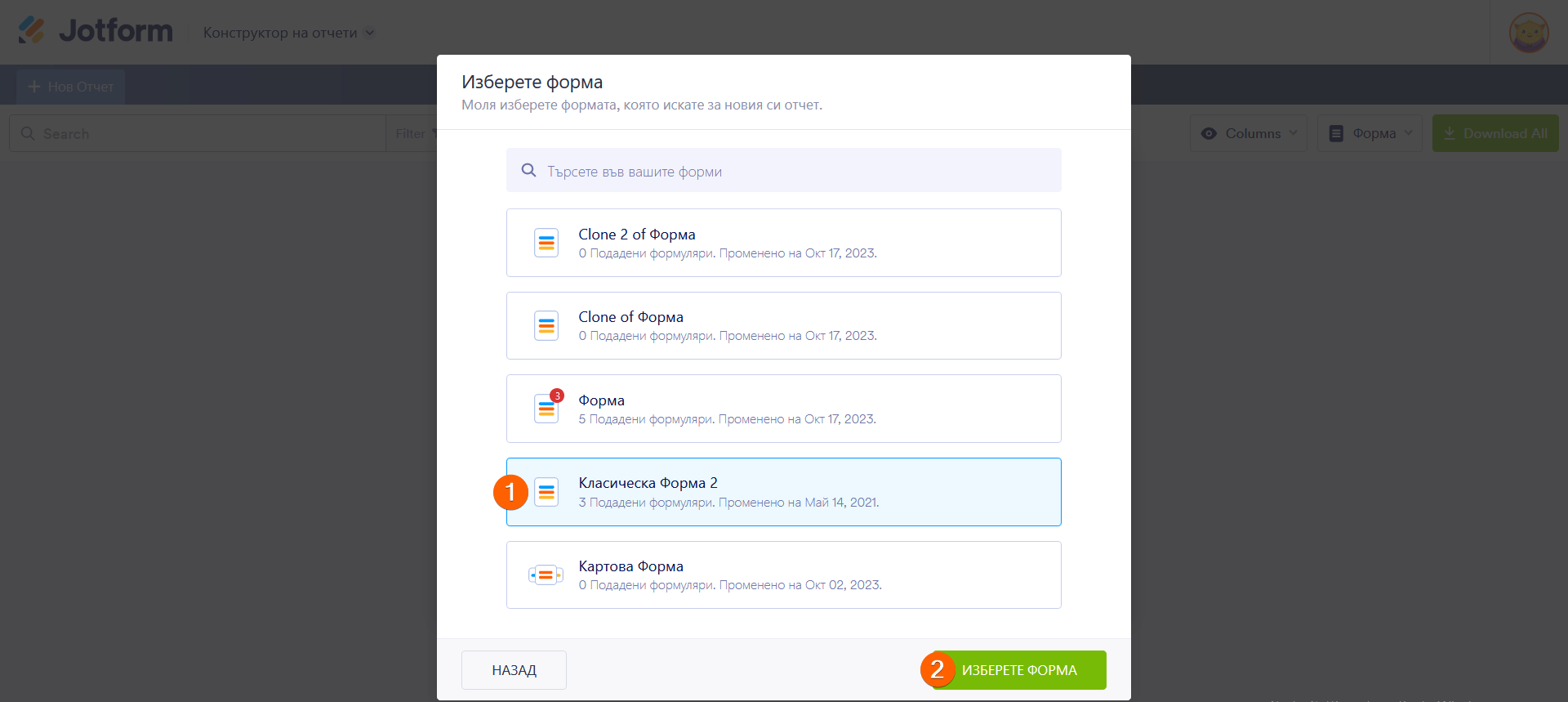
Task: Click the Jotform logo icon
Action: tap(32, 31)
